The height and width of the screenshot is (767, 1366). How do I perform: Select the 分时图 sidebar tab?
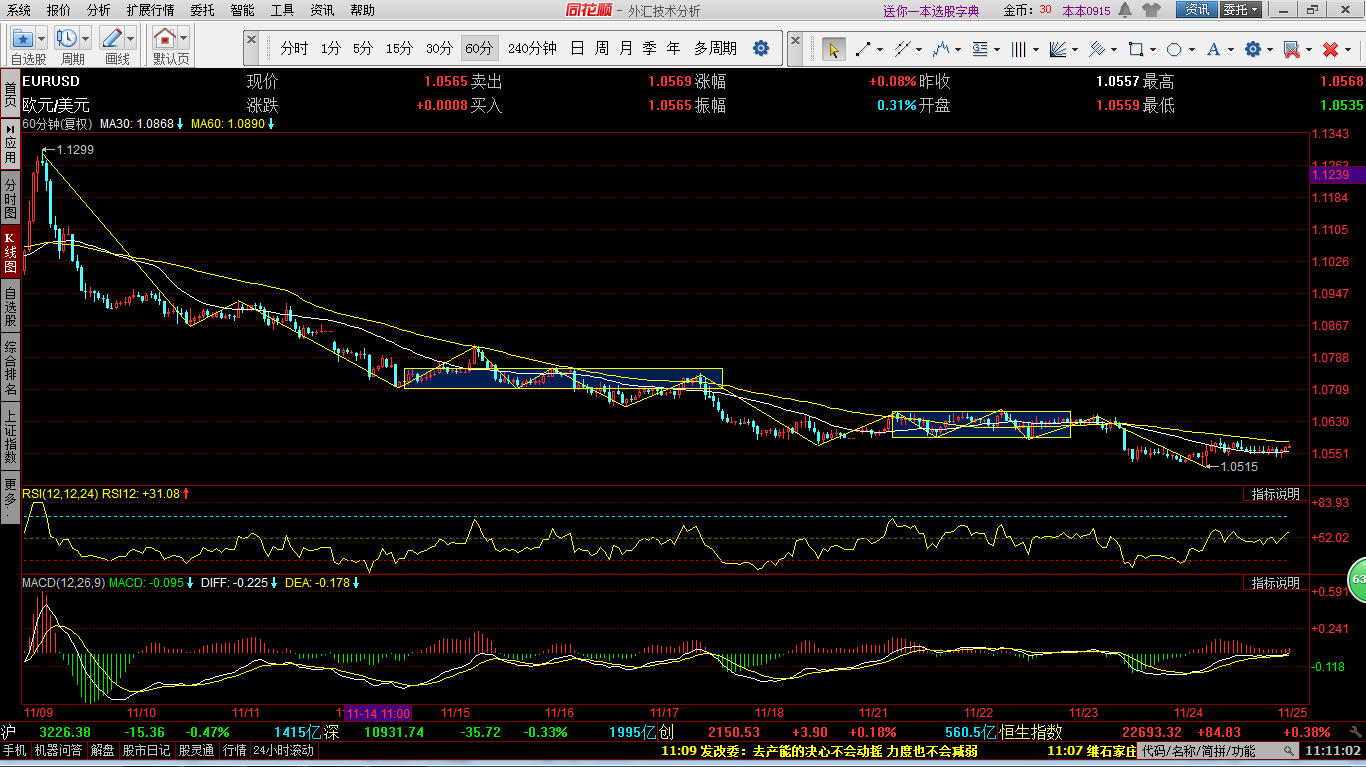tap(10, 199)
